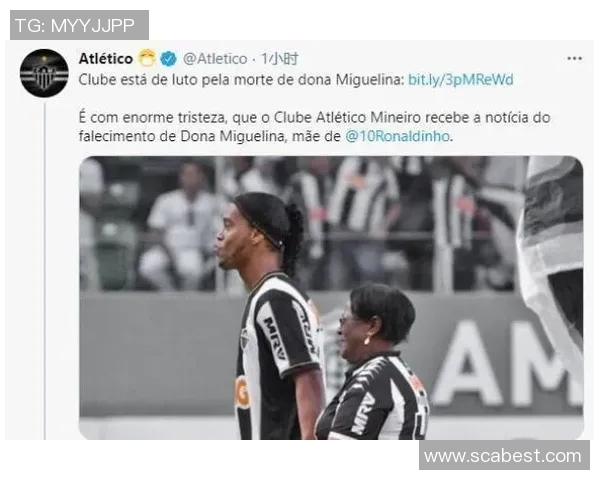Click the Atlético display name
Screen dimensions: 600x480
[106, 59]
